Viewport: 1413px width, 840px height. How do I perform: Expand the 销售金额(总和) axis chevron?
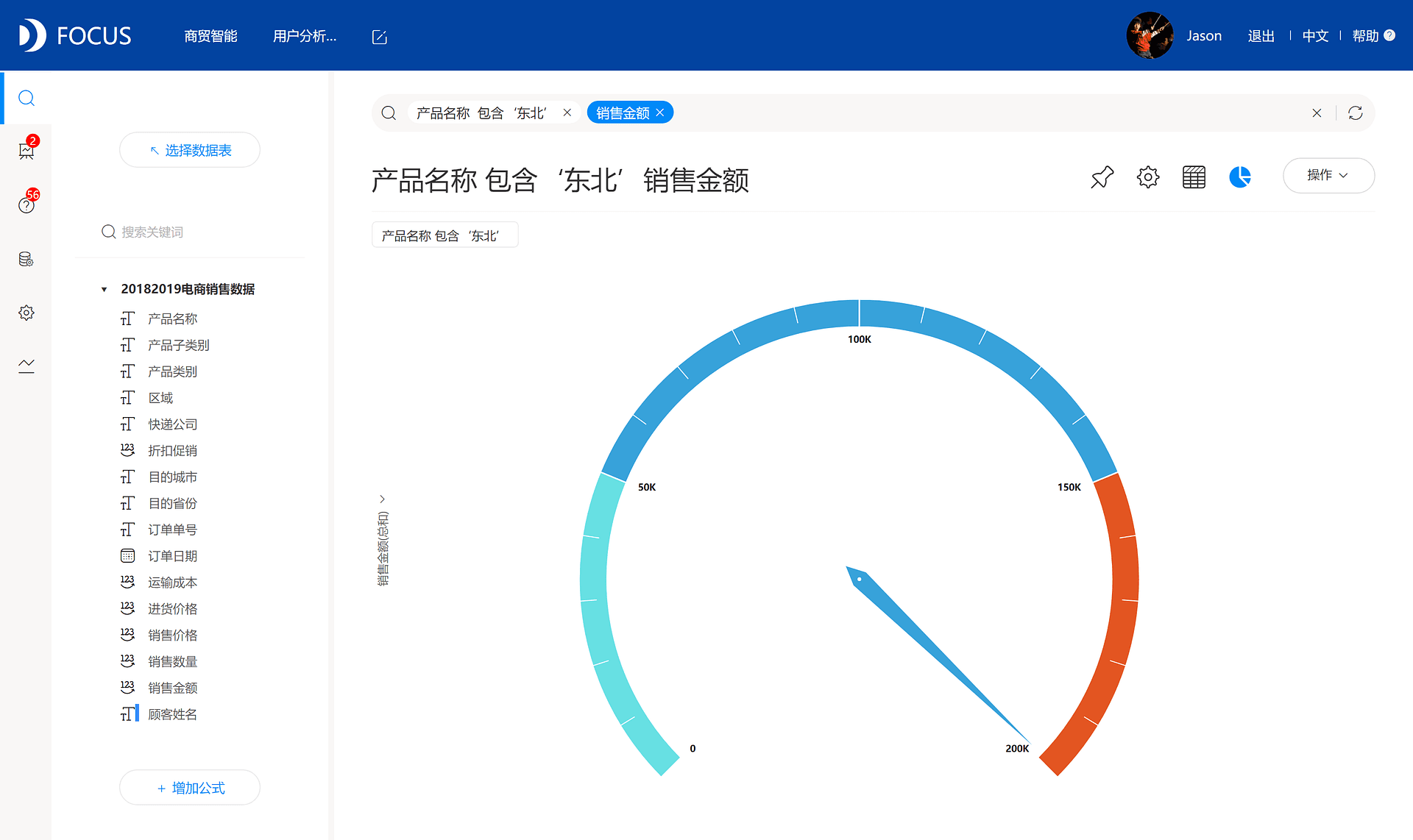382,499
